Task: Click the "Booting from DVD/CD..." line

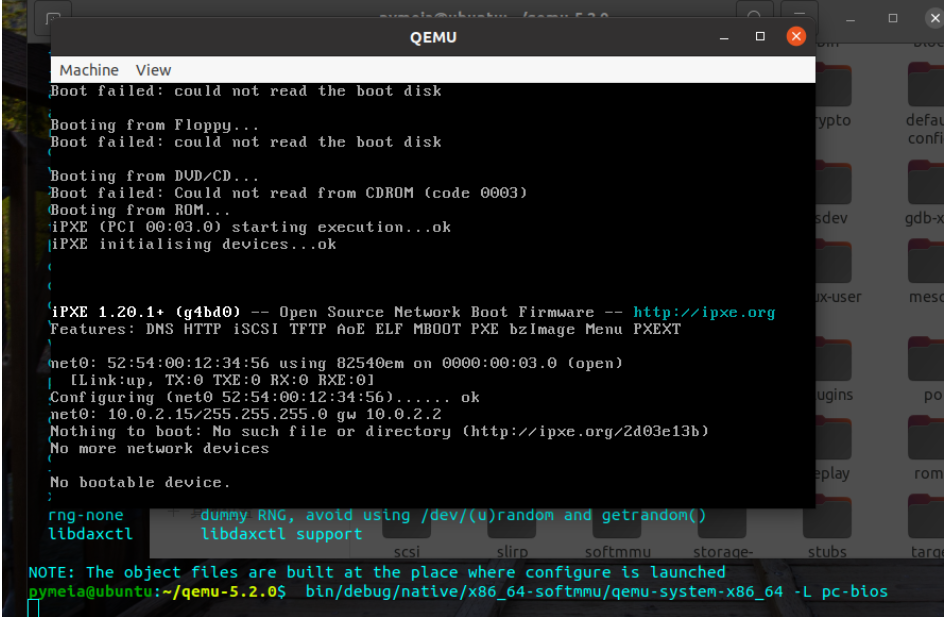Action: [154, 176]
